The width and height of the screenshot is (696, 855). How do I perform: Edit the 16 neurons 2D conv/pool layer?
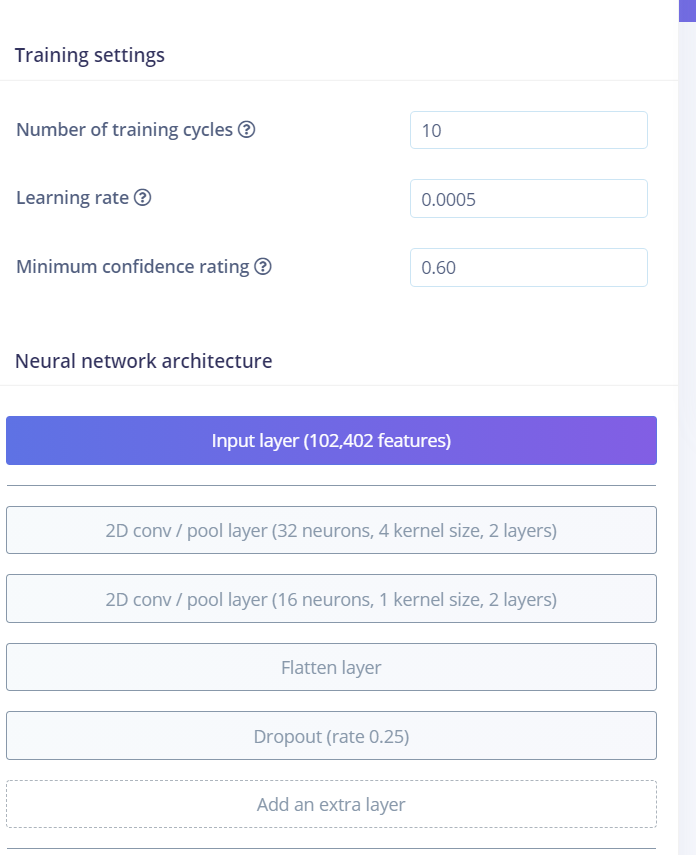(331, 599)
